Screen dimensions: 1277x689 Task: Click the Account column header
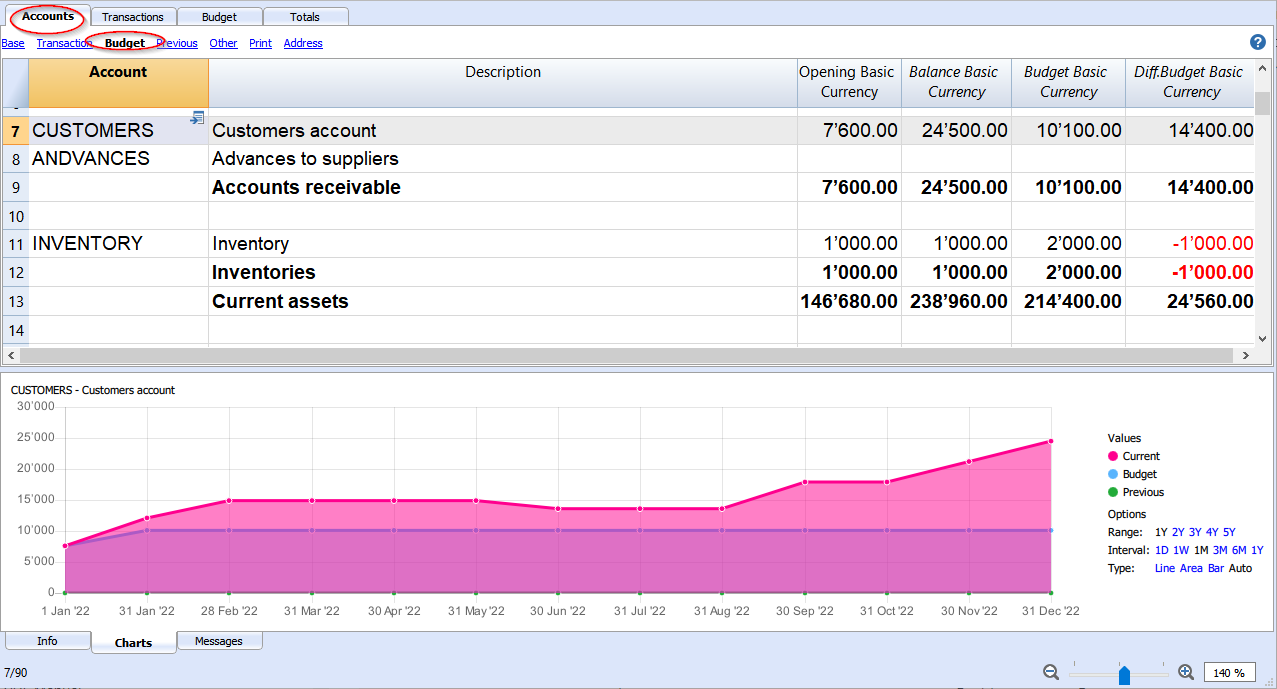click(x=118, y=82)
